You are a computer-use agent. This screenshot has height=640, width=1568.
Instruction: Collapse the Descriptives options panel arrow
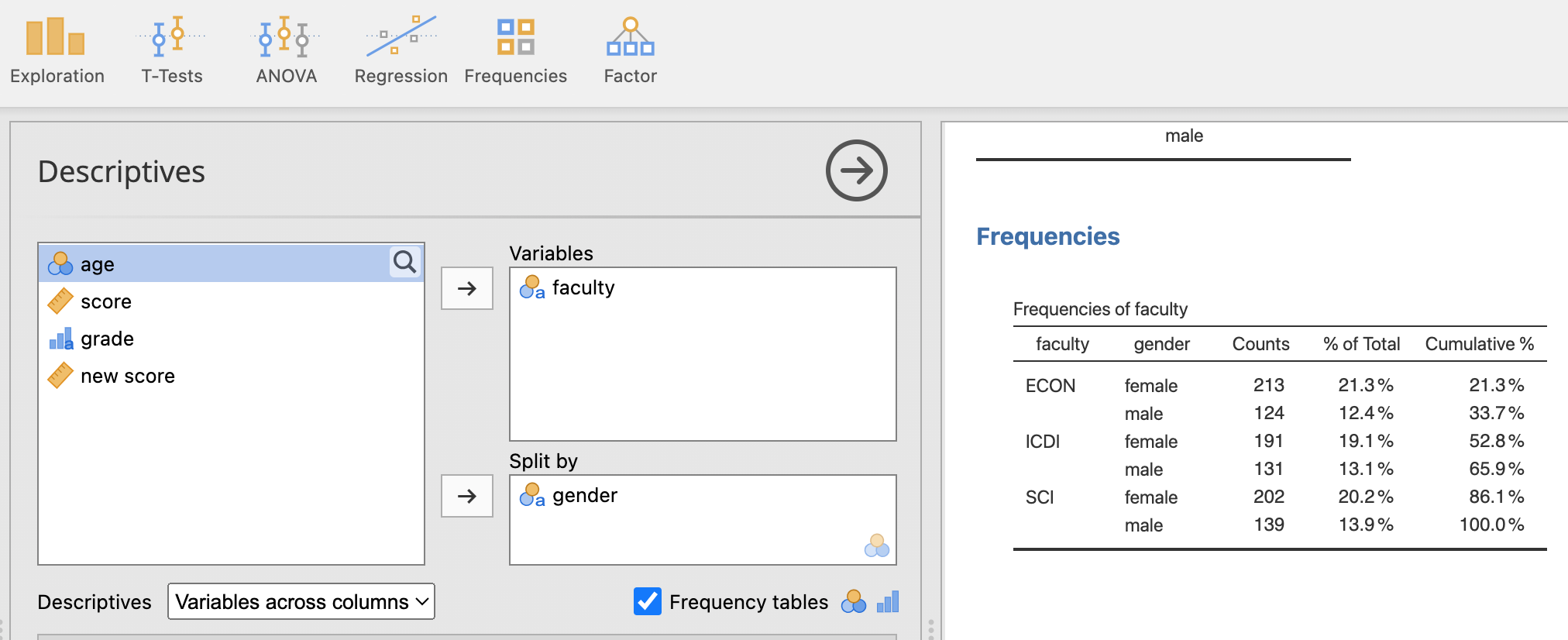[x=856, y=170]
